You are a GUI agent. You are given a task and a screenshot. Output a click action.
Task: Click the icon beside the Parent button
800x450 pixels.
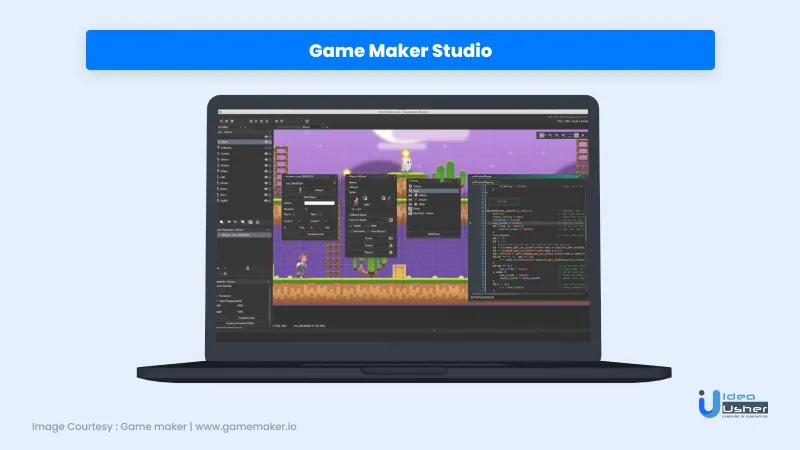pos(391,245)
